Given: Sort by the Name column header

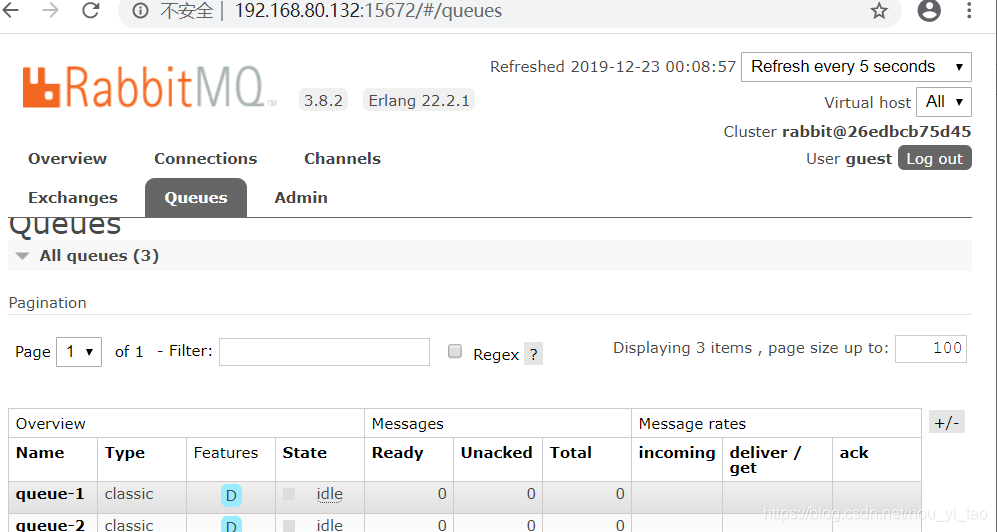Looking at the screenshot, I should tap(40, 453).
